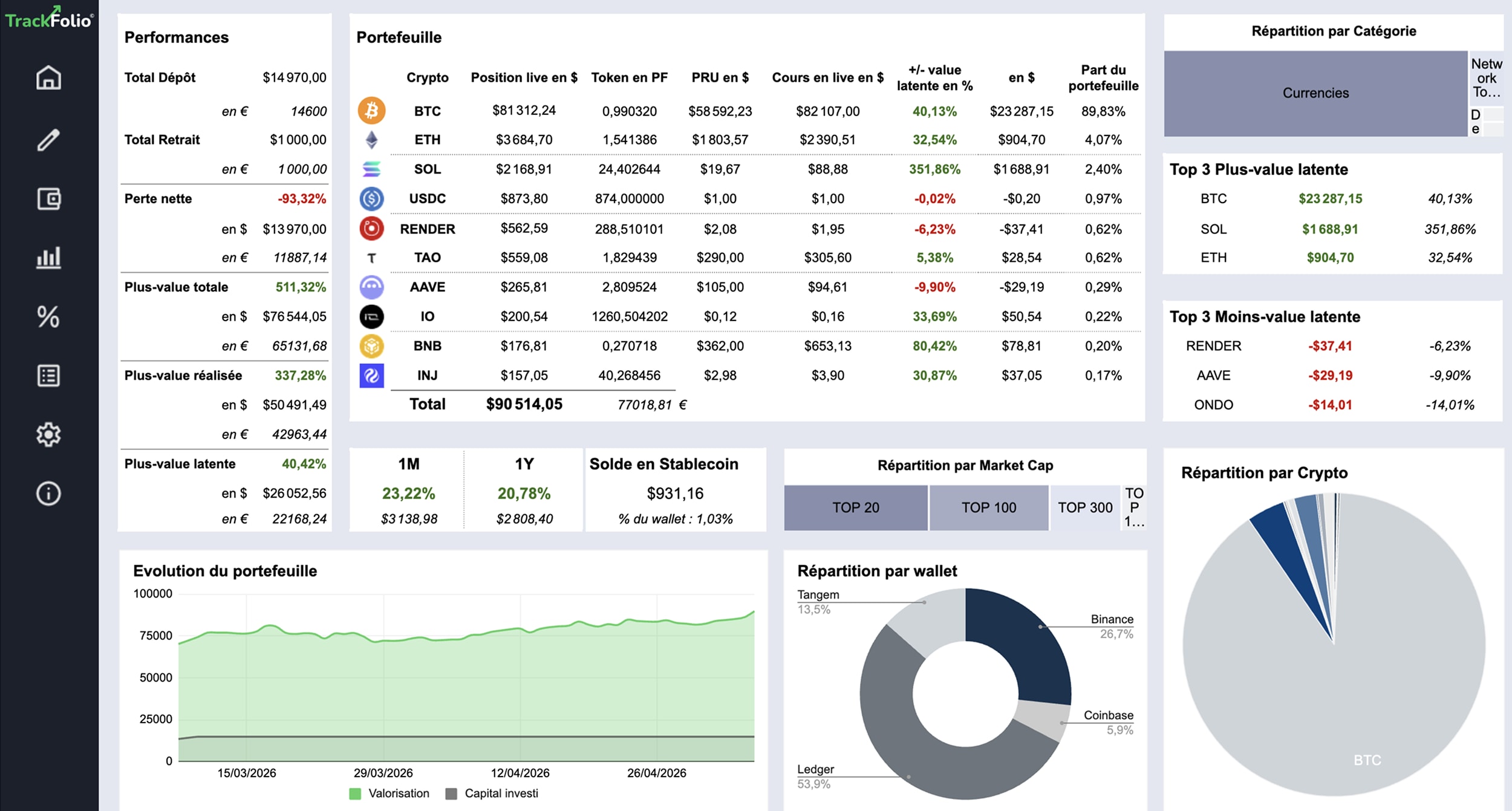Screen dimensions: 1512x811
Task: Click the 1Y performance 20,78%
Action: click(x=524, y=493)
